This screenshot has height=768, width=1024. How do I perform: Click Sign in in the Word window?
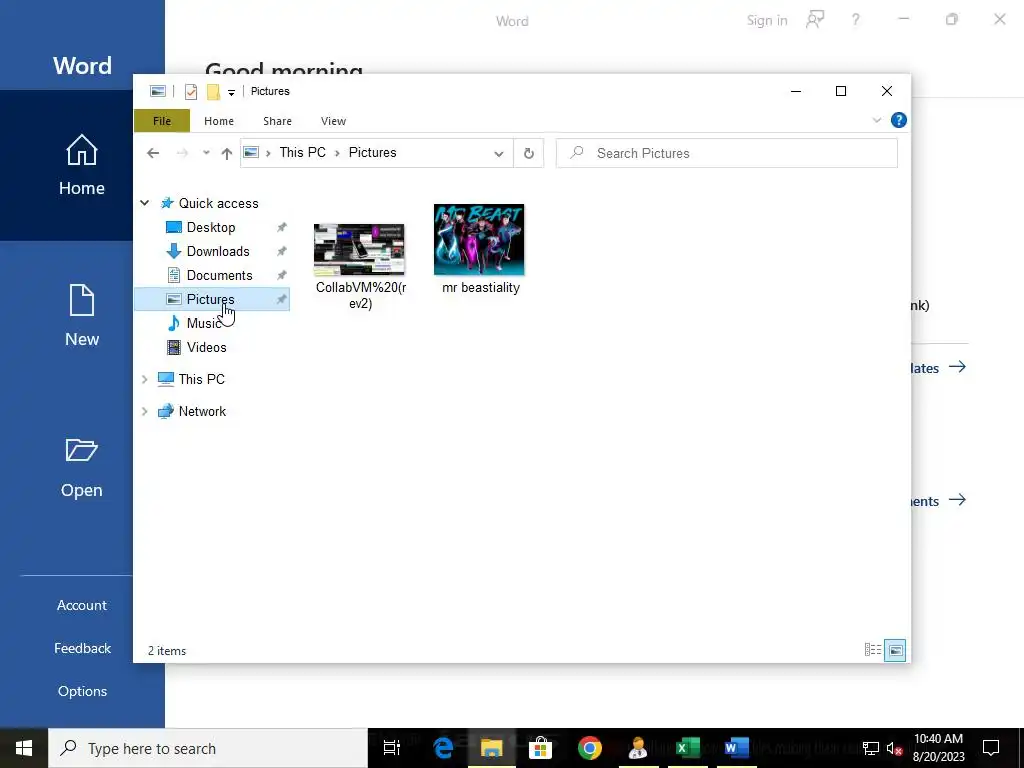pos(767,21)
